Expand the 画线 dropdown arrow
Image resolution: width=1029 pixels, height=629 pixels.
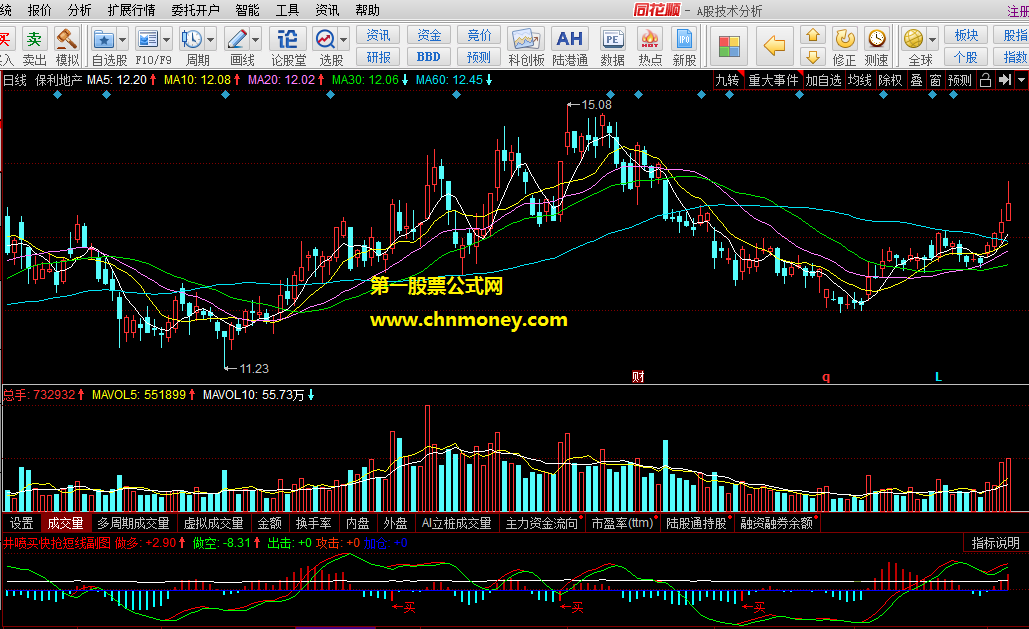(255, 40)
